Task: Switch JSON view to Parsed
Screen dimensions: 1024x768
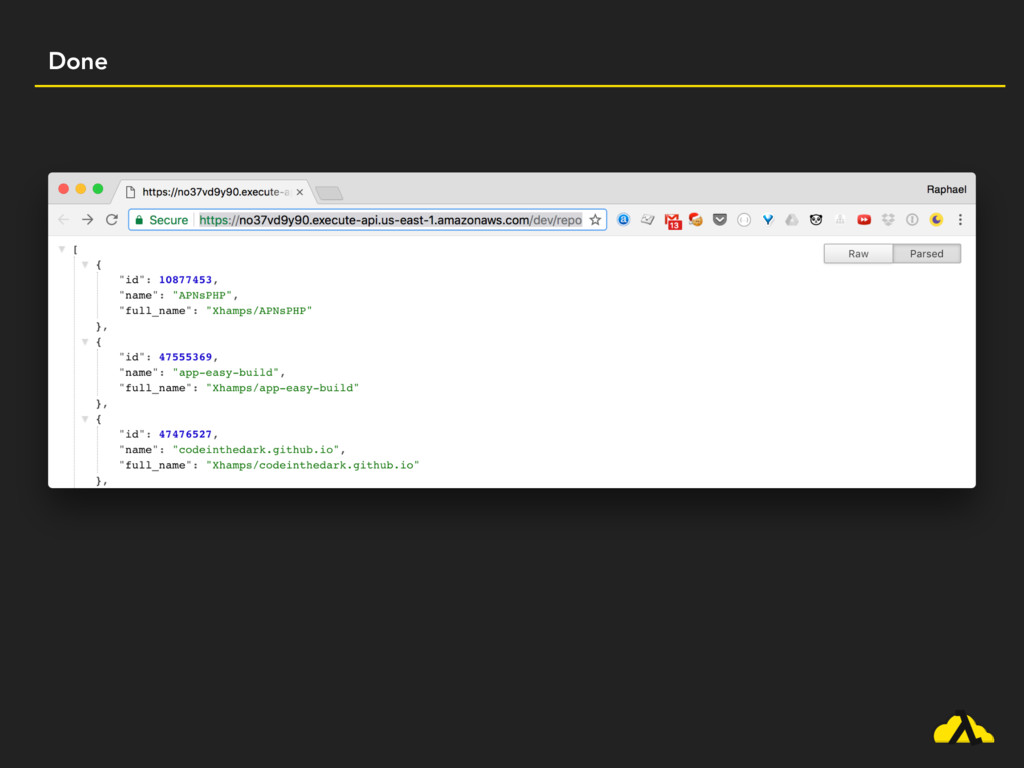Action: [927, 254]
